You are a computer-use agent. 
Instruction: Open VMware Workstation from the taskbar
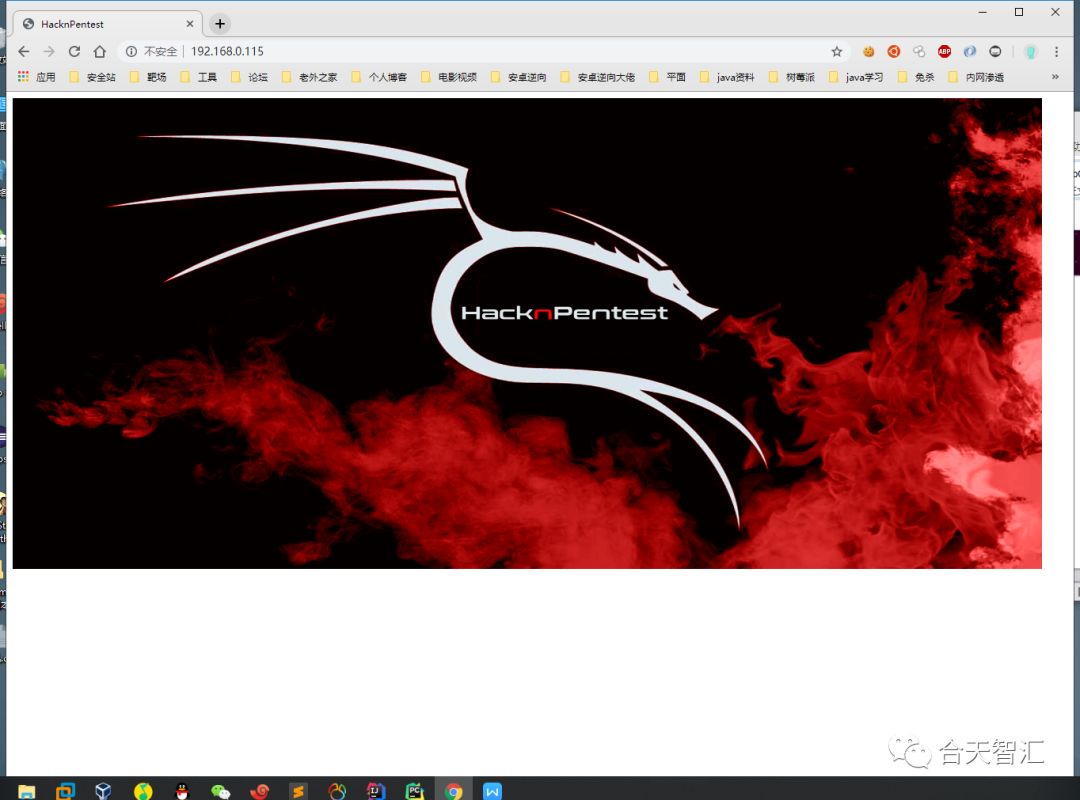point(65,791)
